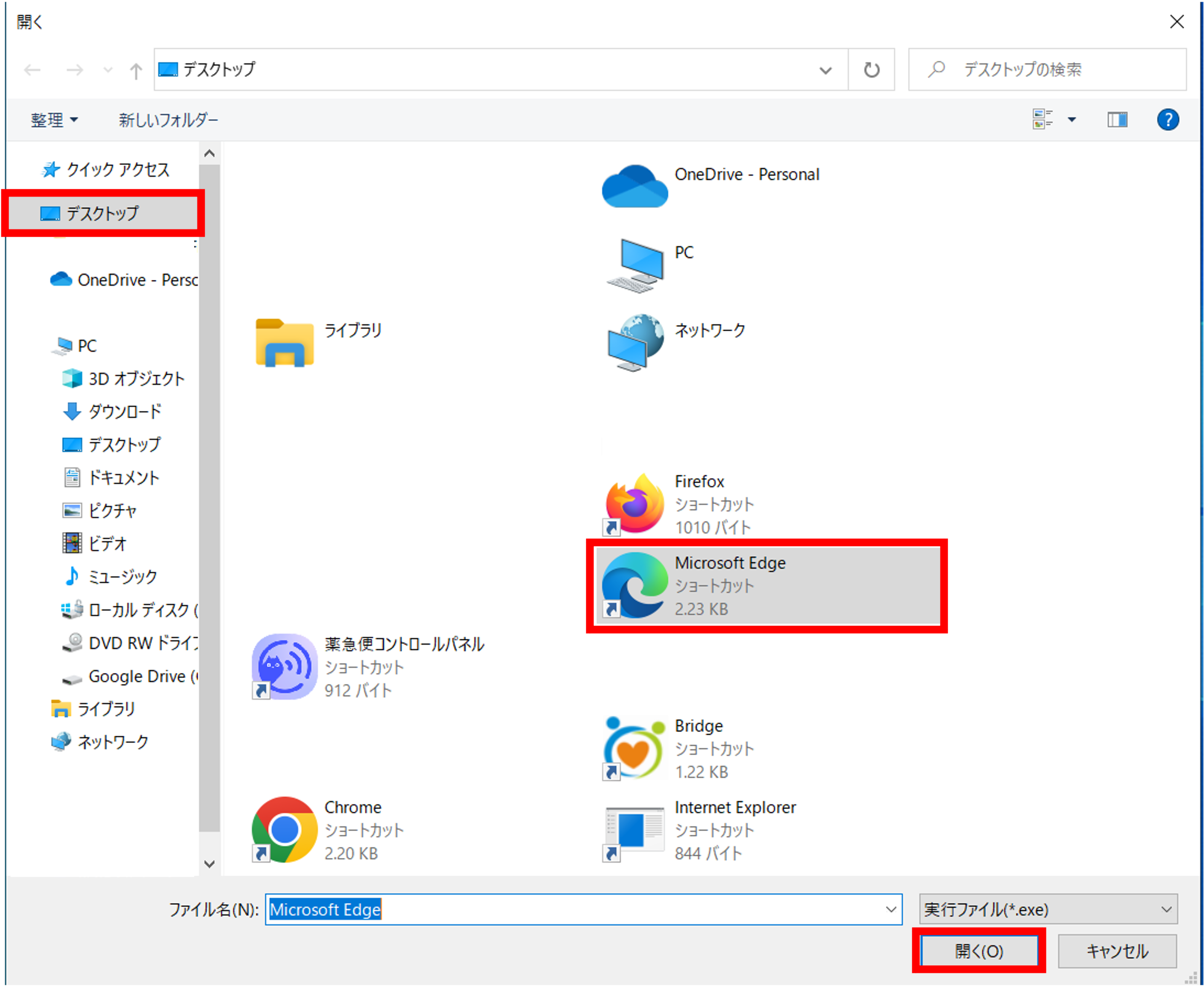The image size is (1204, 987).
Task: Toggle the preview pane icon
Action: coord(1117,120)
